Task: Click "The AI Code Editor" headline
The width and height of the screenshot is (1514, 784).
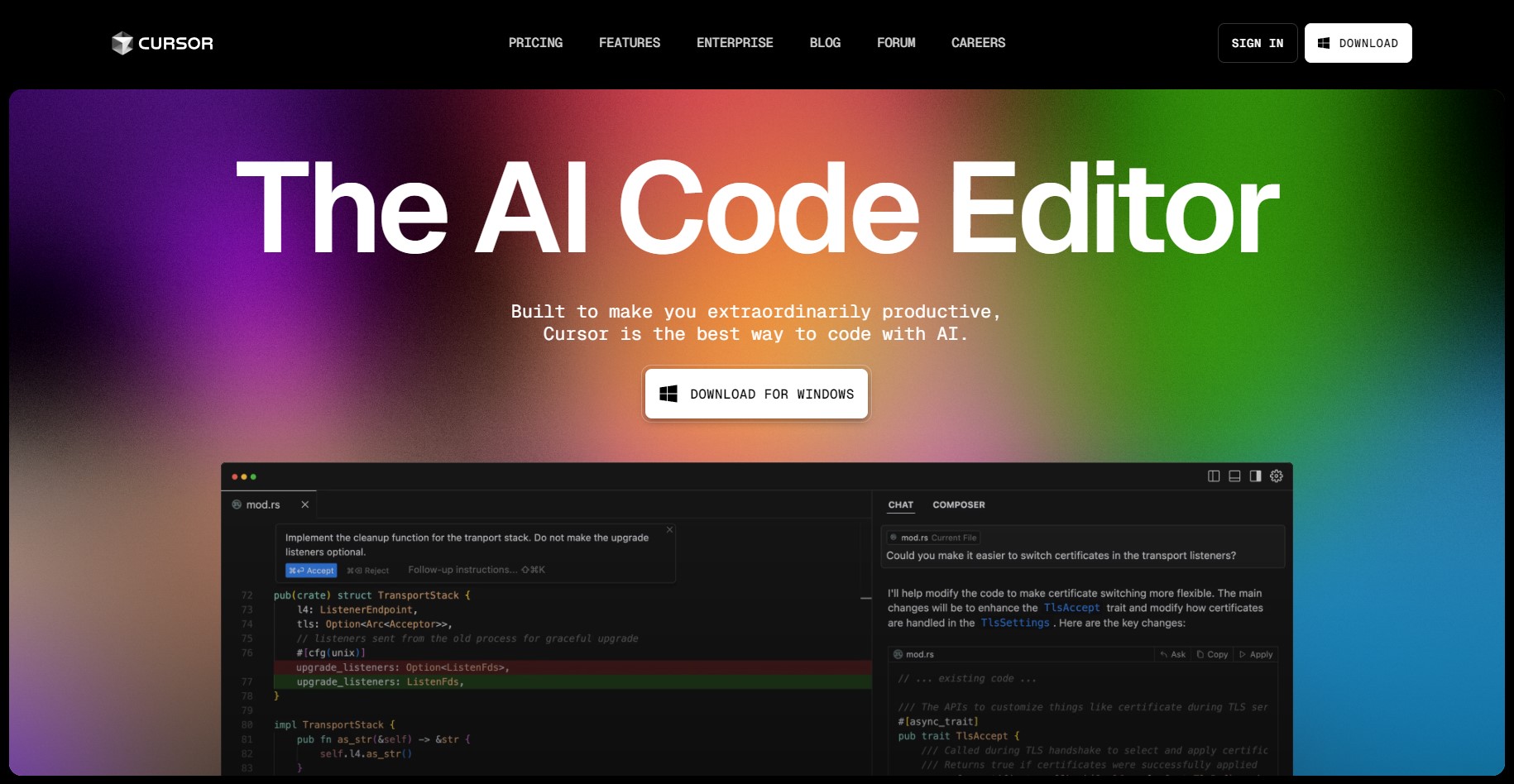Action: click(x=757, y=208)
